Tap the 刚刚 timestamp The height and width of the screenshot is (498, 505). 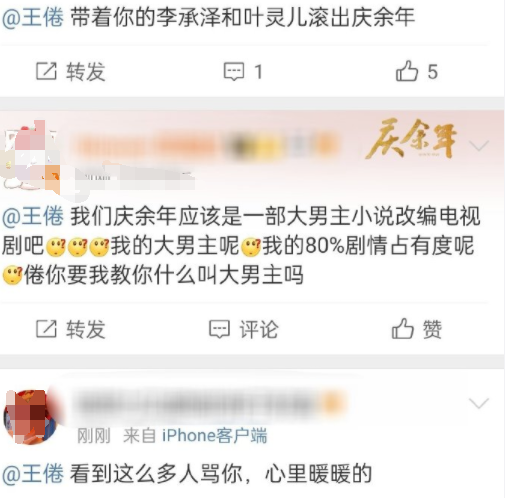pos(94,436)
